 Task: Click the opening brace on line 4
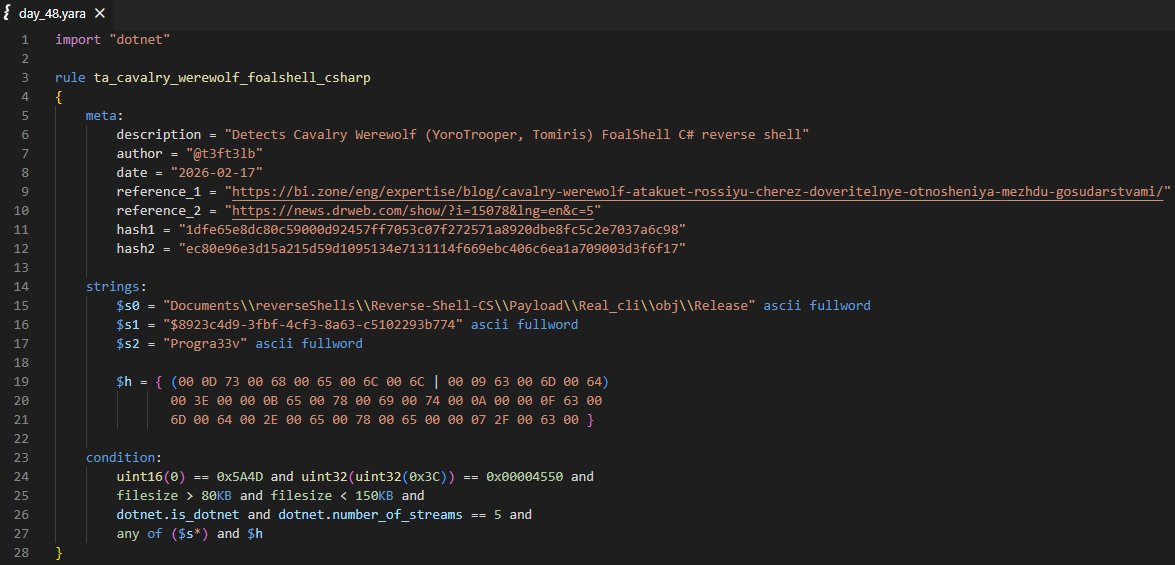(58, 97)
